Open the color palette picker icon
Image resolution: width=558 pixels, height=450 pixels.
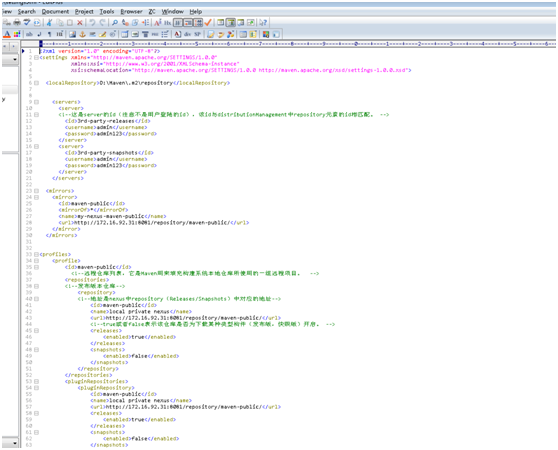click(17, 34)
